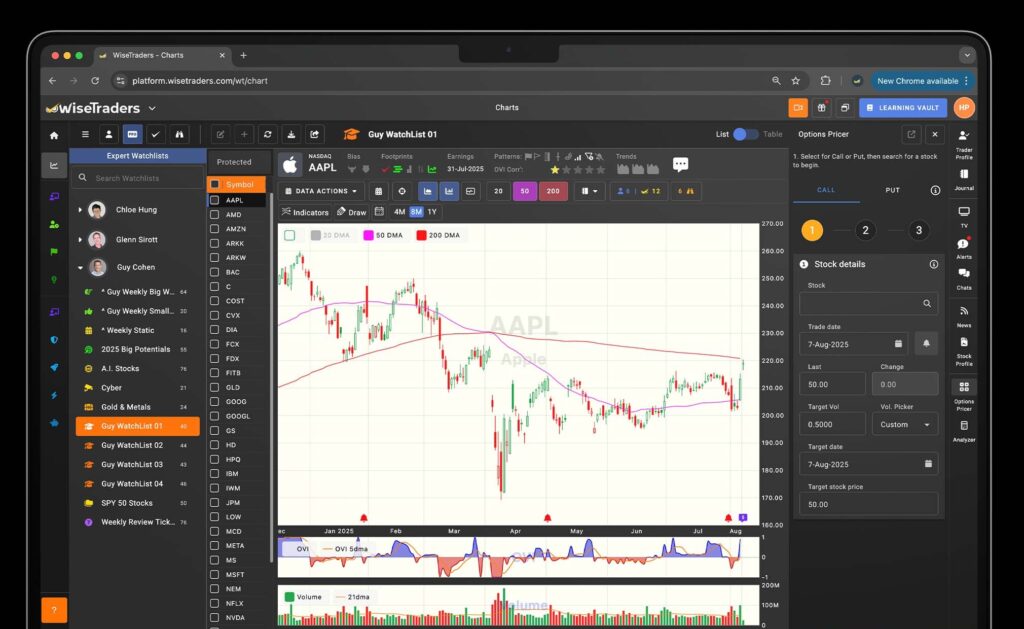1024x629 pixels.
Task: Click the calendar icon next to Draw
Action: [379, 212]
